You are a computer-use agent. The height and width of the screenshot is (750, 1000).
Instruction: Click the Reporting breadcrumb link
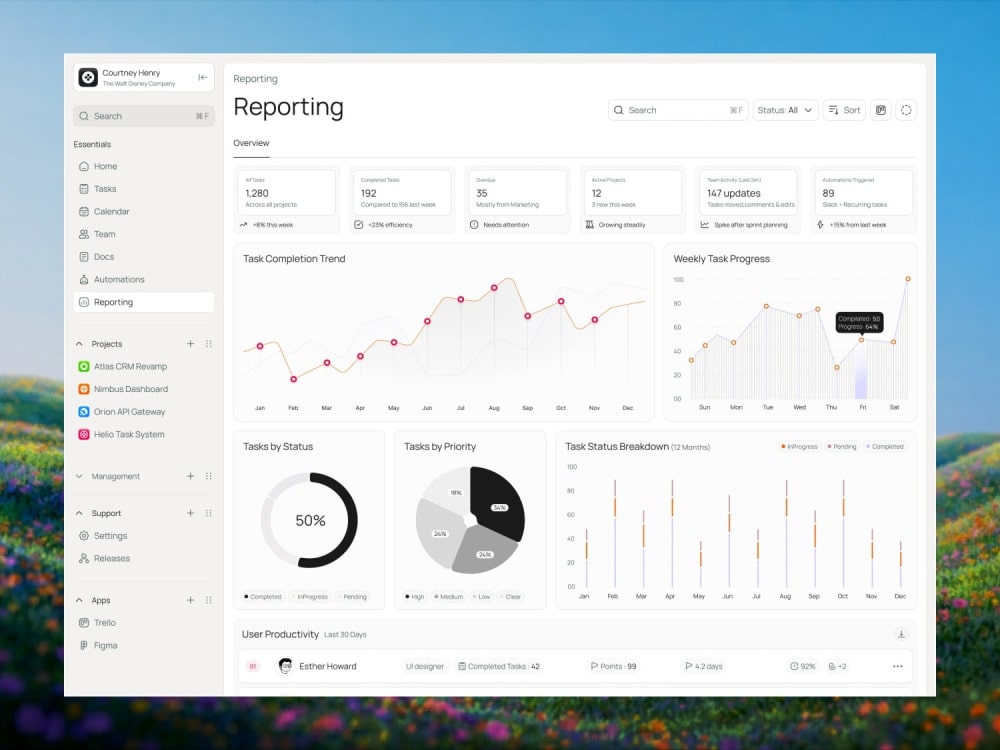[256, 78]
